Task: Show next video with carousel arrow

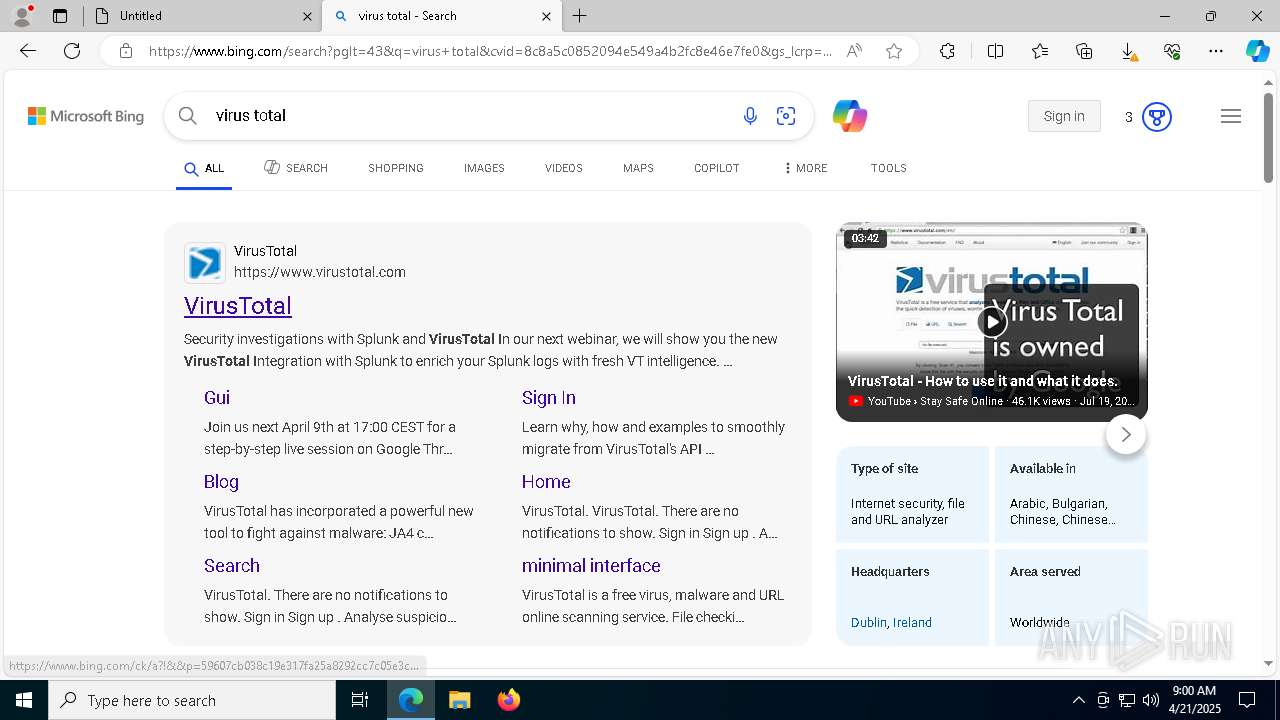Action: 1126,434
